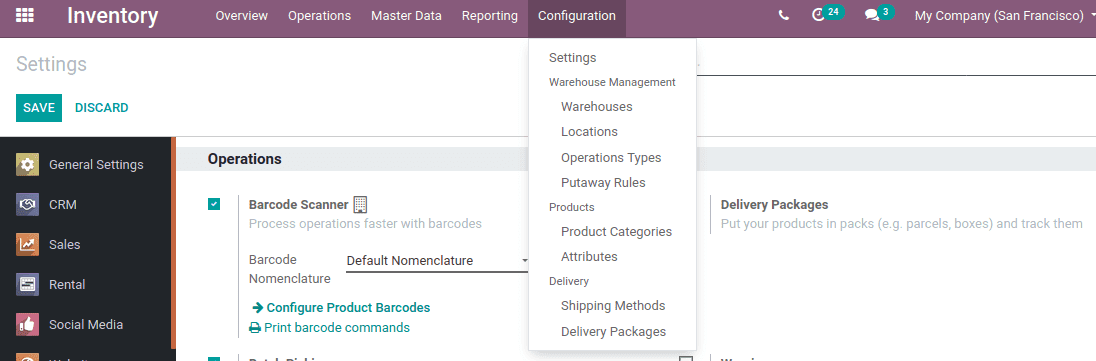1096x361 pixels.
Task: Click the Social Media thumbs-up icon
Action: [x=27, y=325]
